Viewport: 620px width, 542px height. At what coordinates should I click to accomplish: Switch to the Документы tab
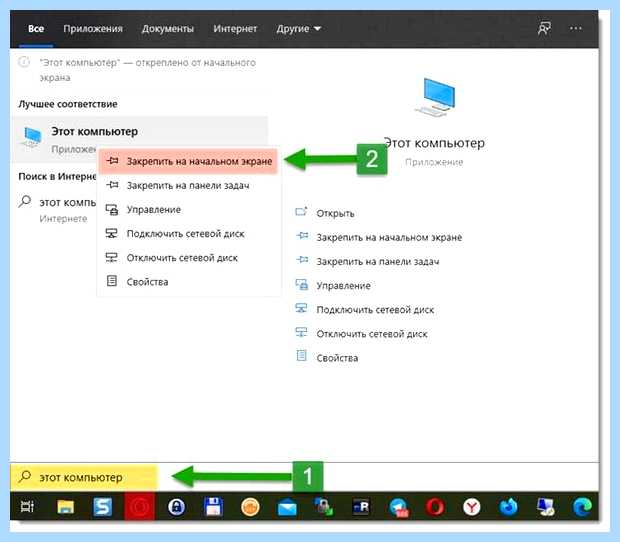tap(168, 29)
